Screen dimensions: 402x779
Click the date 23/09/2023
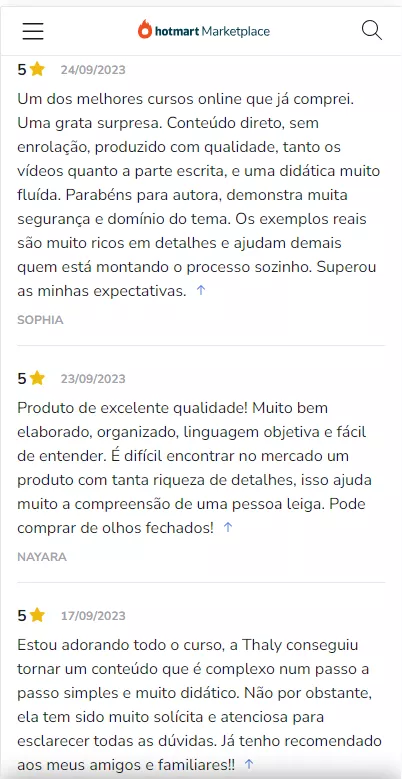(93, 380)
